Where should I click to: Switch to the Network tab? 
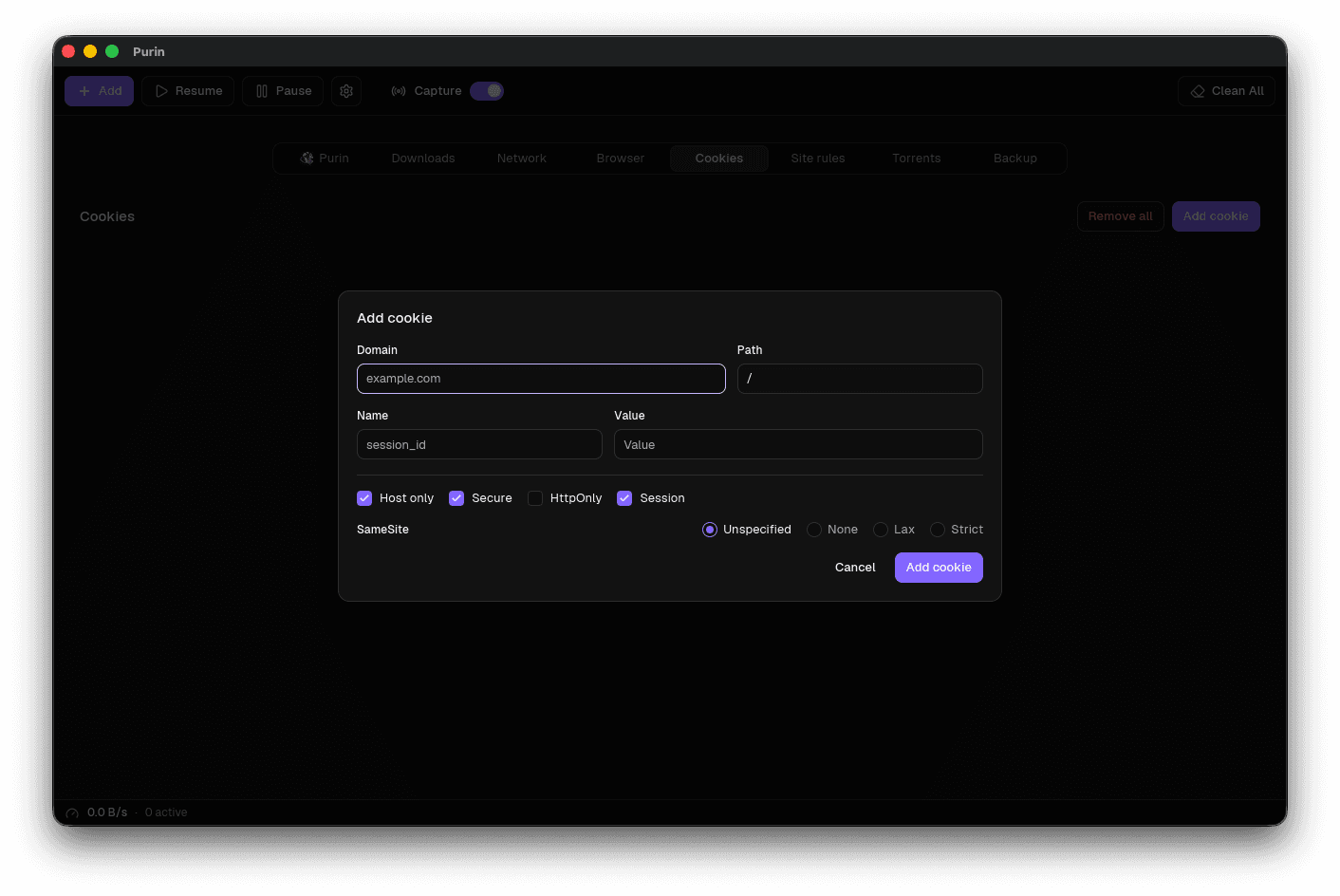point(522,159)
